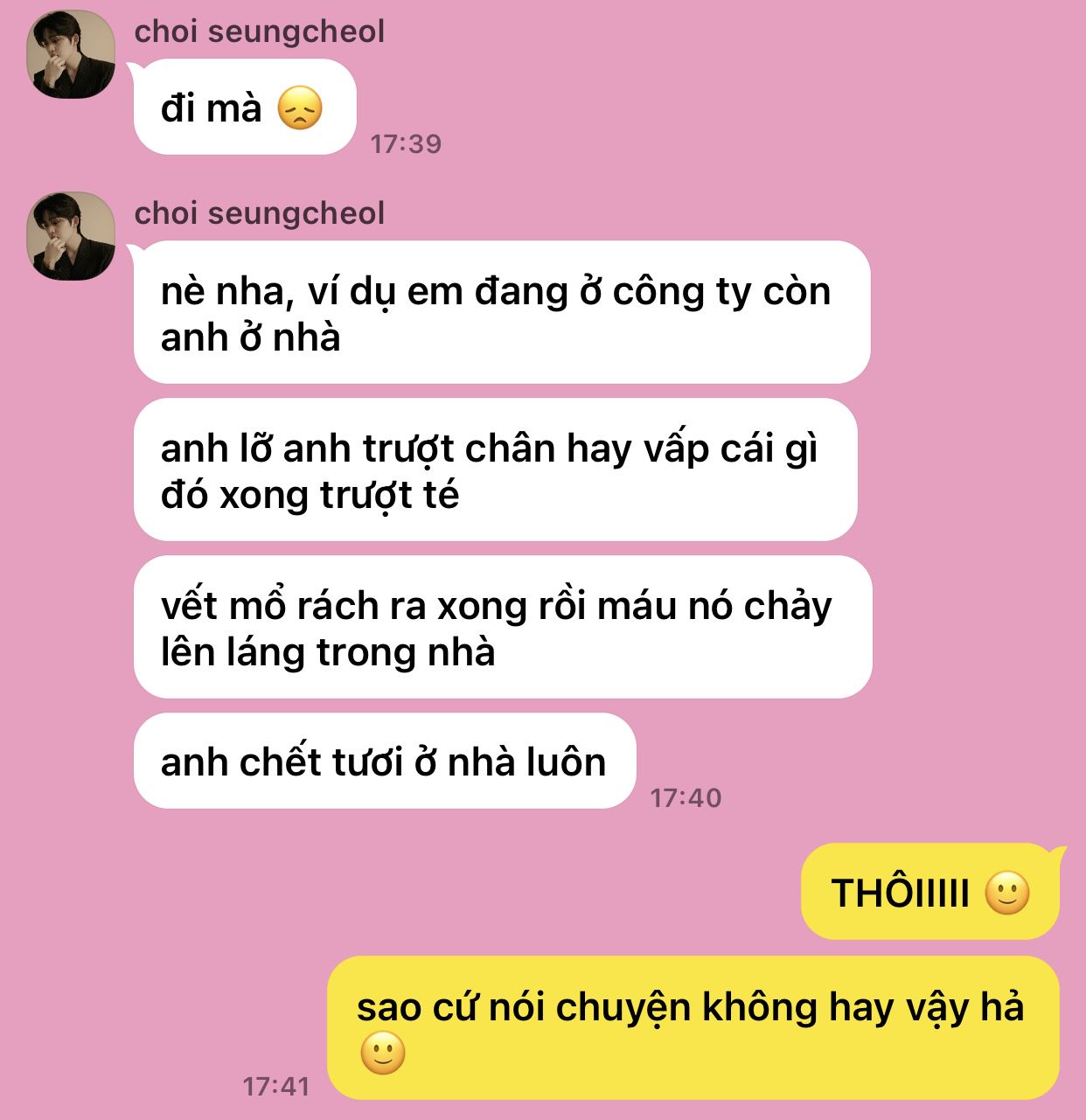1086x1120 pixels.
Task: Select the yellow 'THÔIIIII' bubble
Action: click(x=930, y=892)
